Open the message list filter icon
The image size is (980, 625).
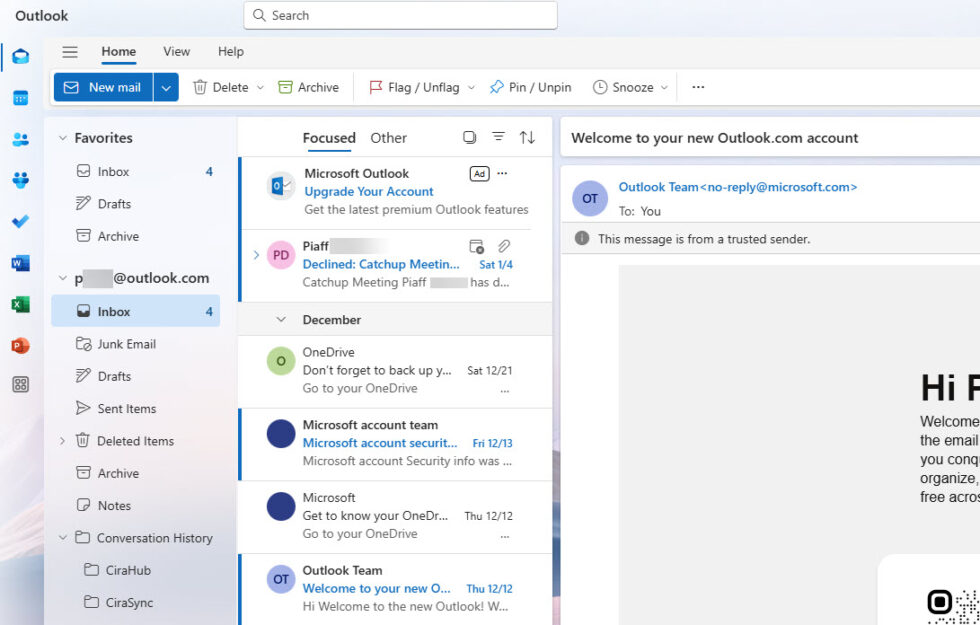pyautogui.click(x=498, y=137)
